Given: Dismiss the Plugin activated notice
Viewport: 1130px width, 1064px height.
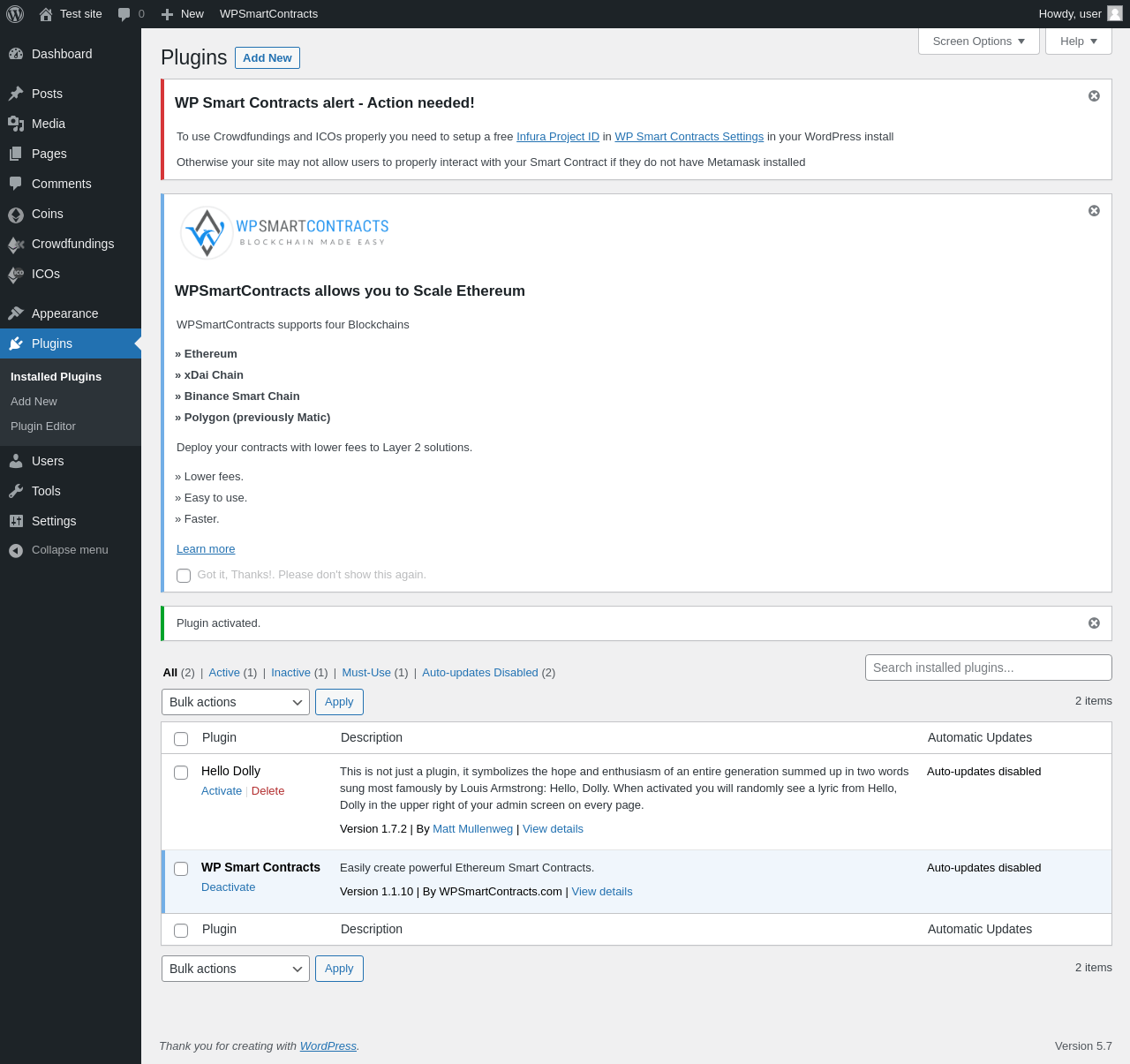Looking at the screenshot, I should 1094,623.
